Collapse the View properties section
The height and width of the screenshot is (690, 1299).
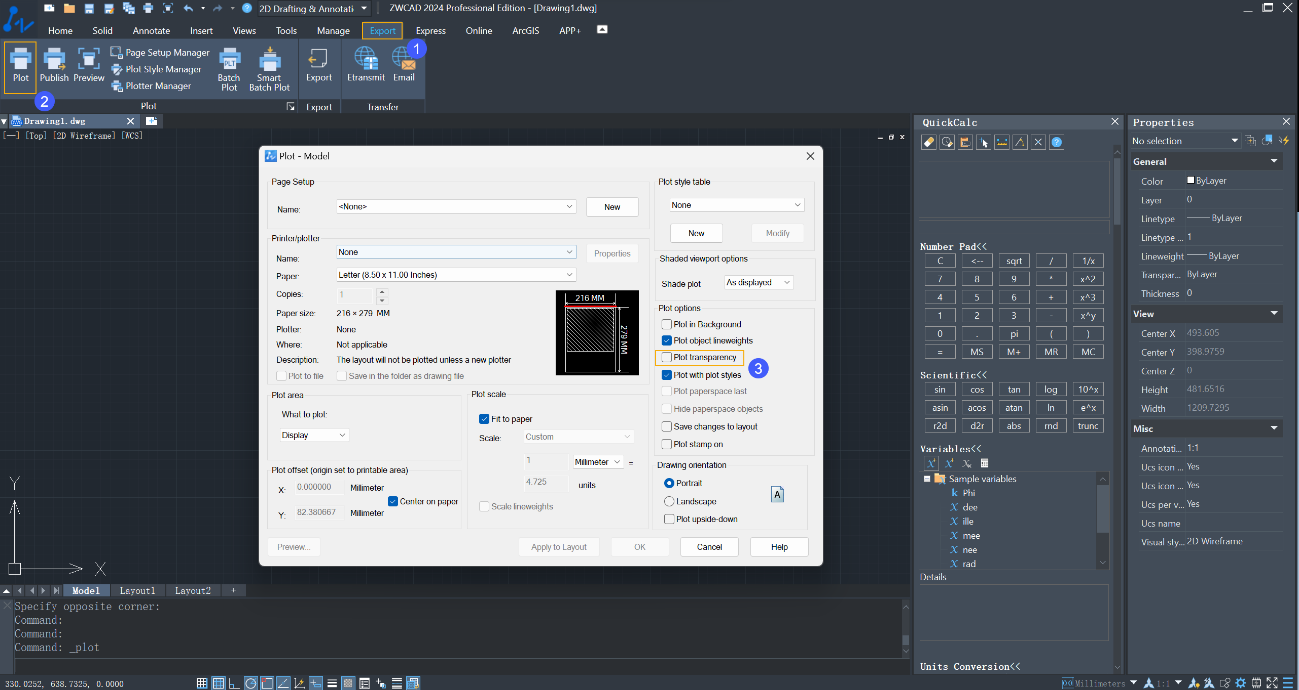point(1274,313)
